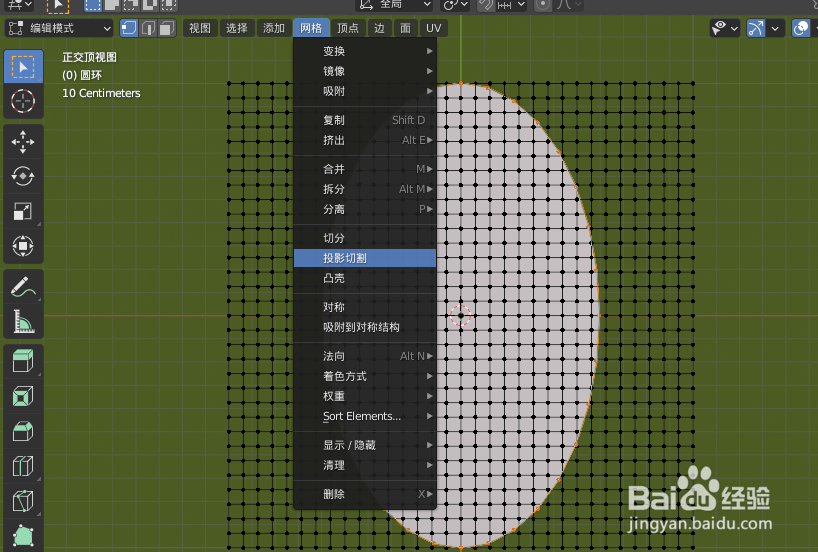Choose 吸附到对称结构 menu entry
The height and width of the screenshot is (552, 818).
(x=365, y=327)
